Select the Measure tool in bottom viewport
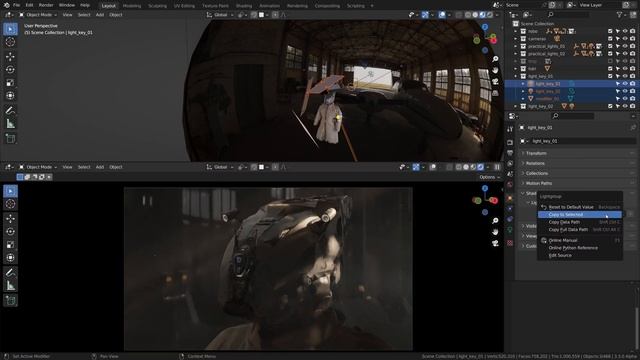Viewport: 640px width, 360px height. 10,286
